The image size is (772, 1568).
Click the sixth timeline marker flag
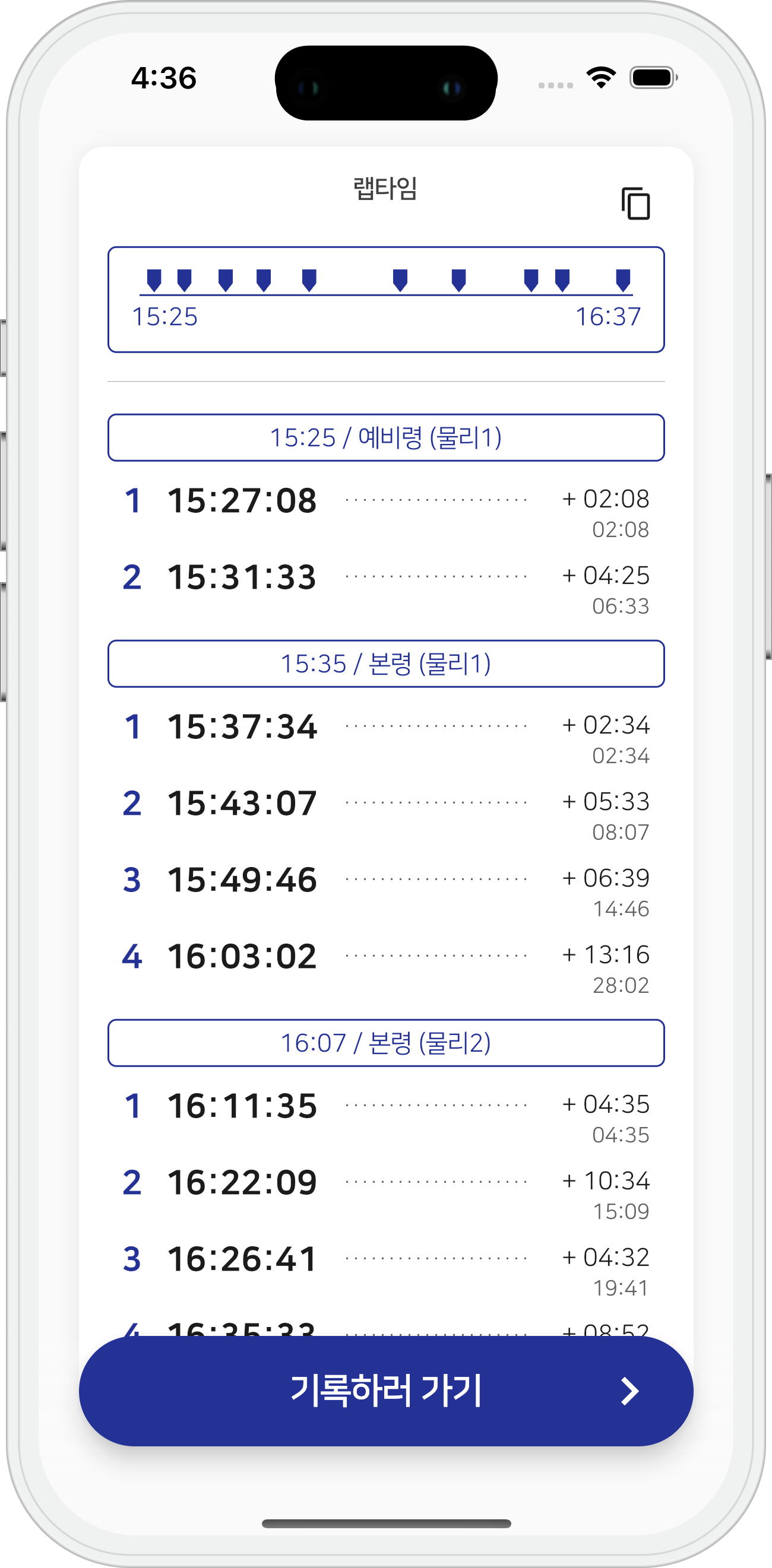coord(400,280)
